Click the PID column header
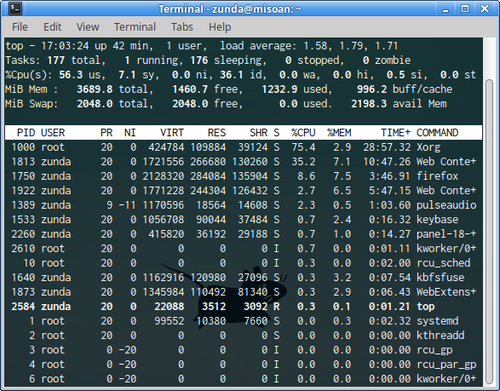The image size is (500, 391). click(x=26, y=133)
